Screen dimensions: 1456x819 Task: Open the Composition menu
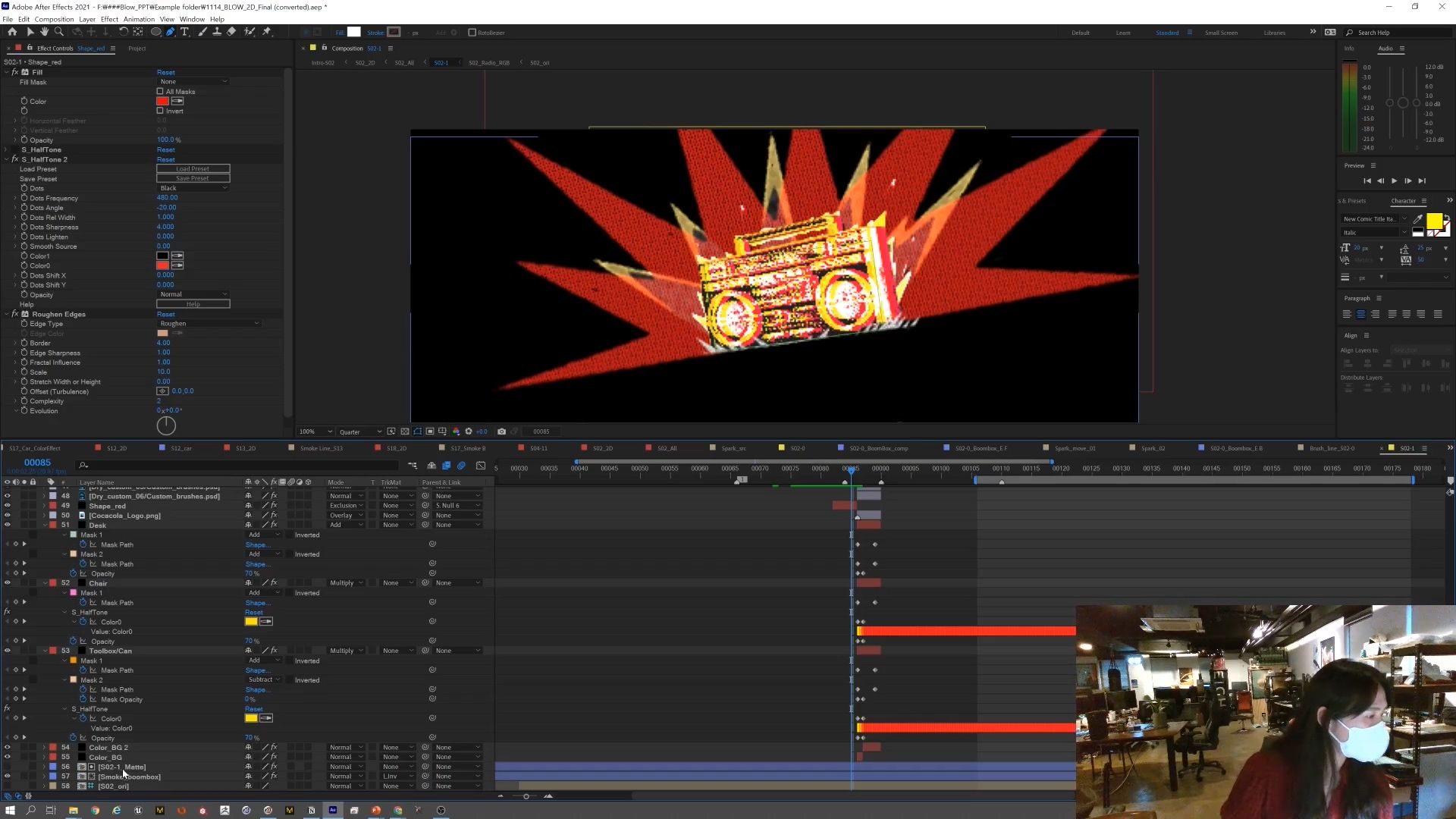coord(55,19)
